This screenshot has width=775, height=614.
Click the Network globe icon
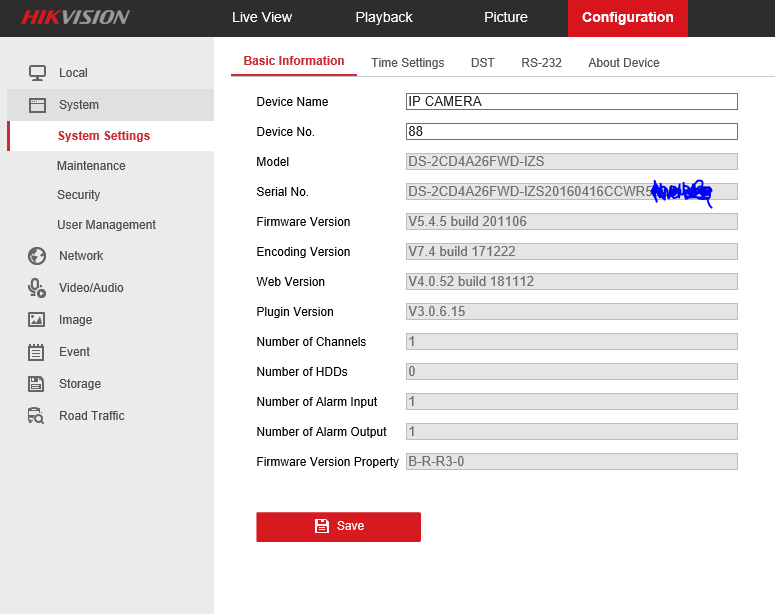point(37,256)
